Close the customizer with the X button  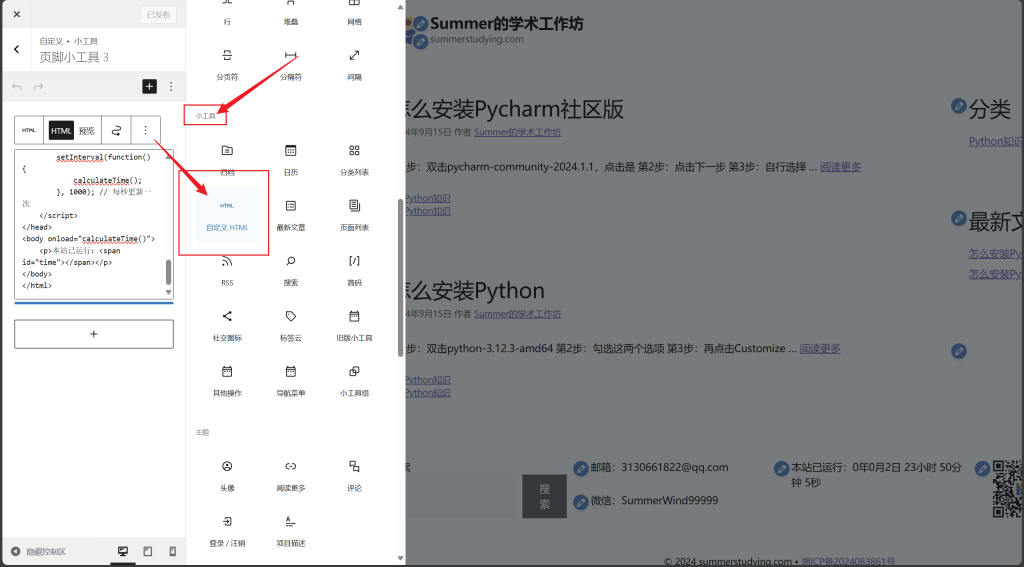[x=17, y=14]
